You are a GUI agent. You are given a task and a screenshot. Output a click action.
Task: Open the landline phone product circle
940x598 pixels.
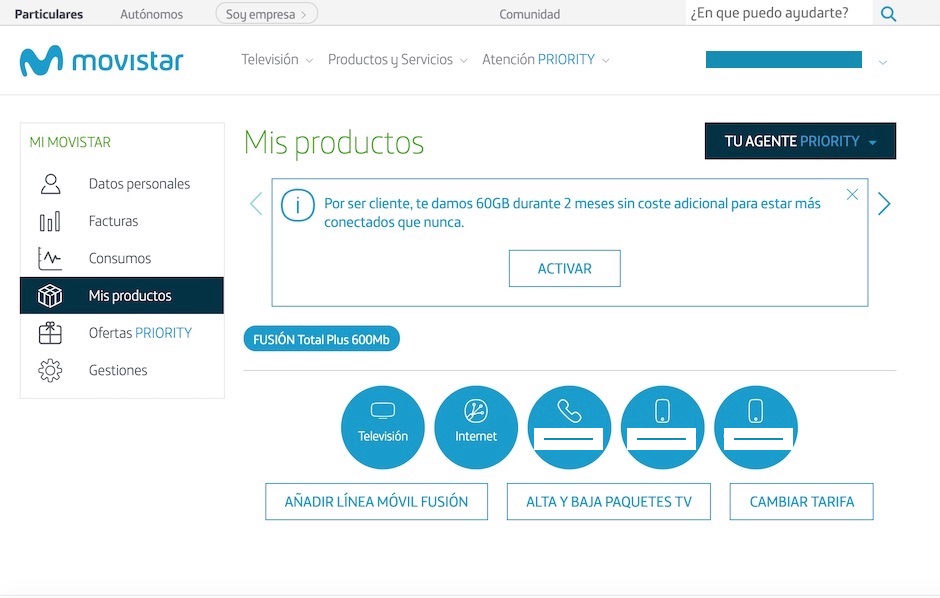pos(569,427)
